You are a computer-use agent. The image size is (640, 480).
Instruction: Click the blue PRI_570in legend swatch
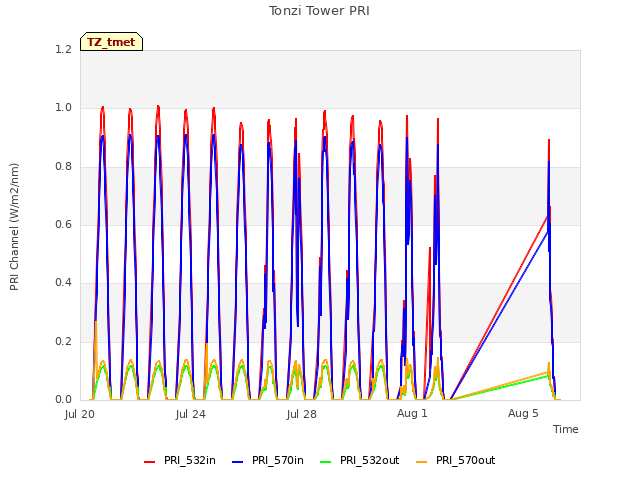[x=238, y=462]
